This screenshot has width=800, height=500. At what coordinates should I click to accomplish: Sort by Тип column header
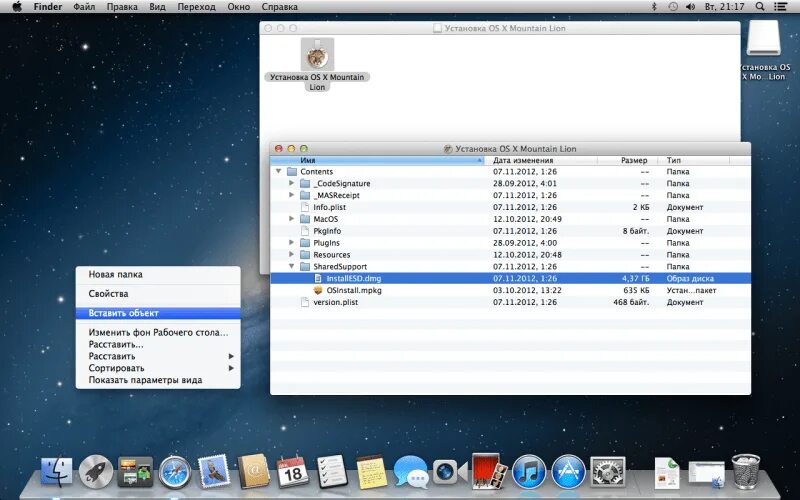tap(694, 160)
